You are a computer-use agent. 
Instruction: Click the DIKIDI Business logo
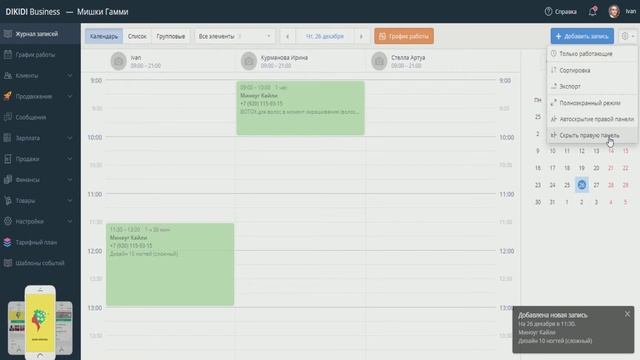33,12
